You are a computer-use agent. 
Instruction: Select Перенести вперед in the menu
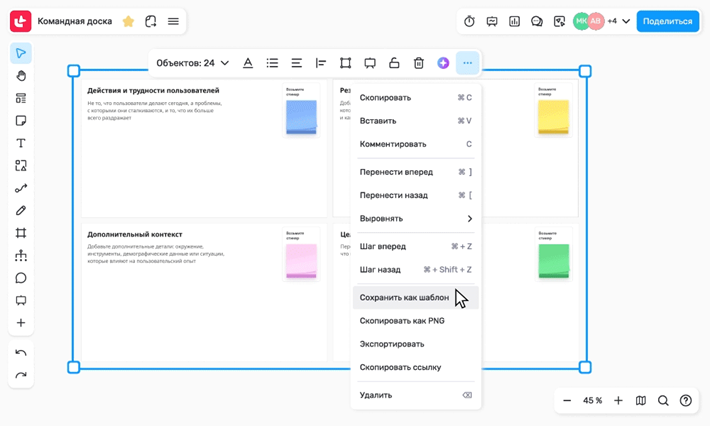(416, 172)
